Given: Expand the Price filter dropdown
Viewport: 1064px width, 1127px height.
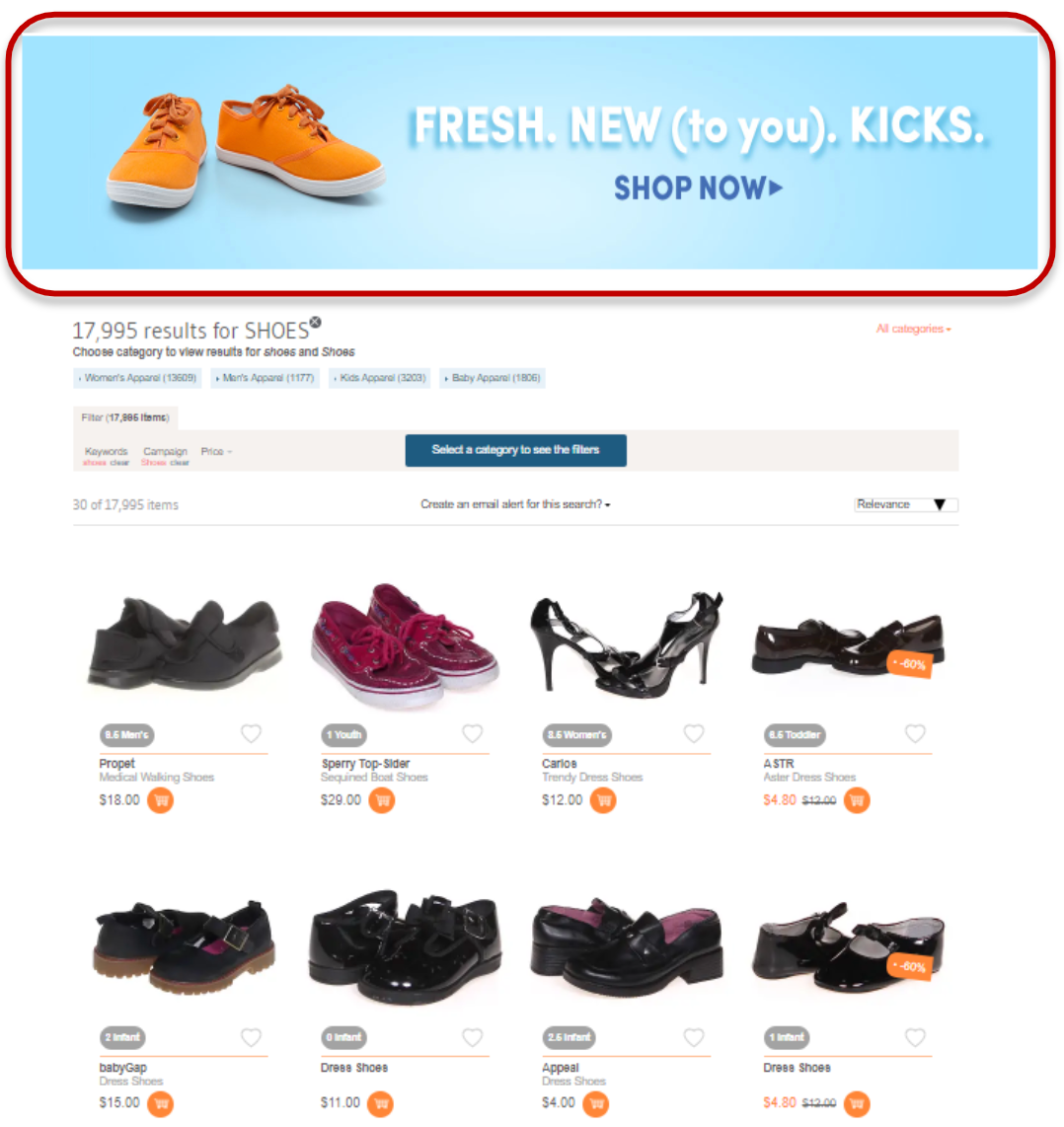Looking at the screenshot, I should 216,451.
